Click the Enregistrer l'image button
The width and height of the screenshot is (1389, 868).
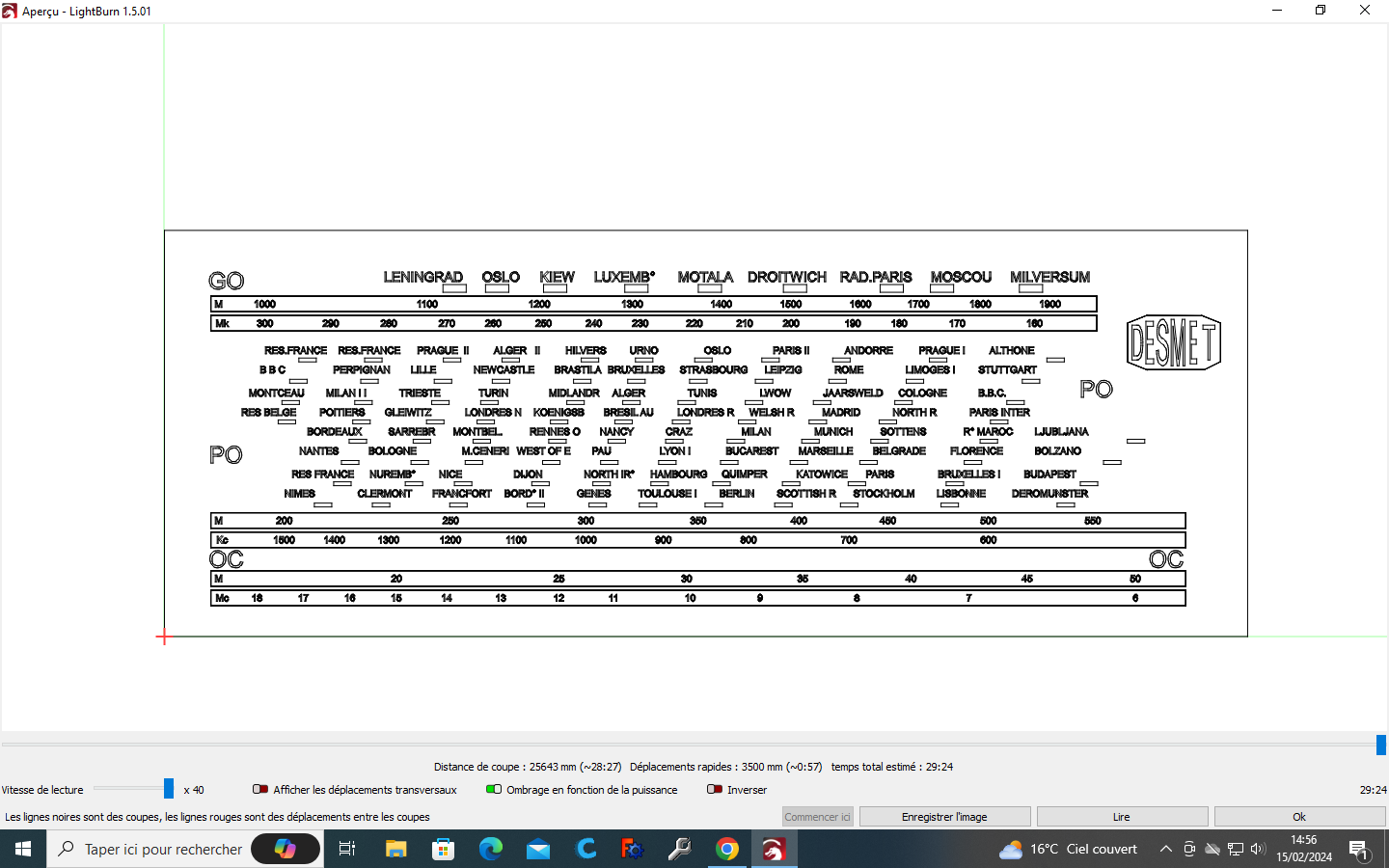[x=944, y=817]
